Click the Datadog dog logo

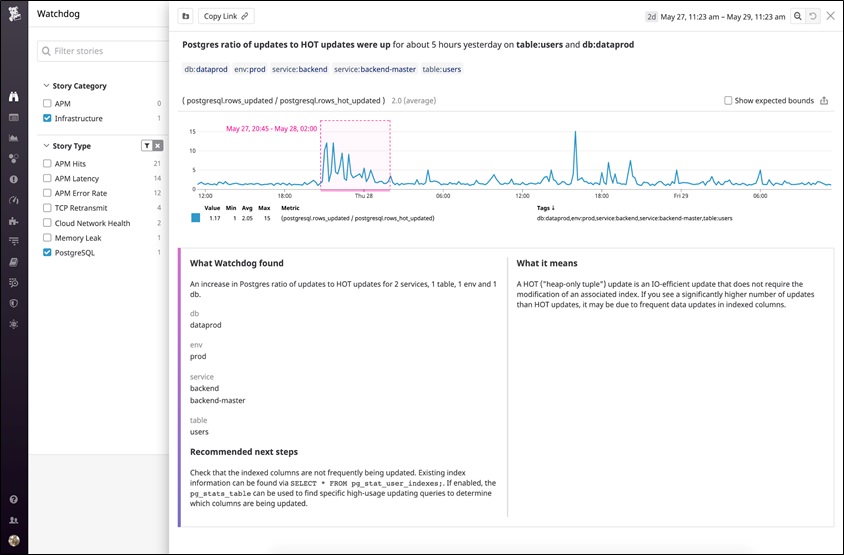14,14
